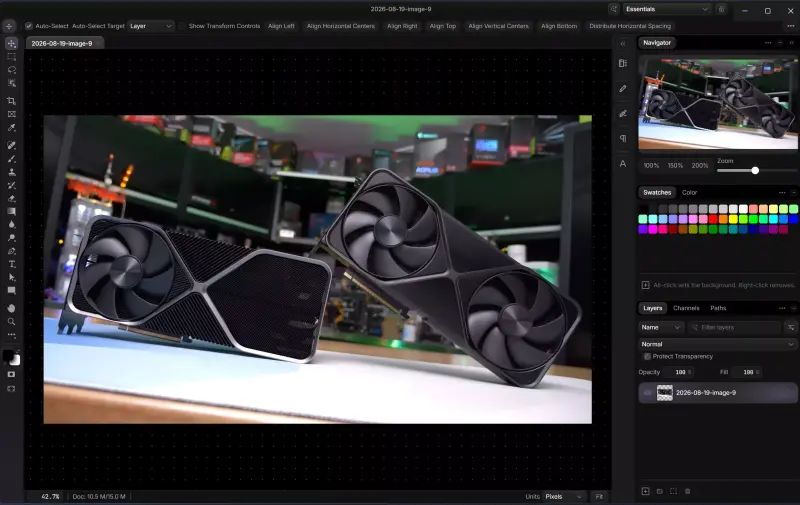
Task: Open the brush settings pencil panel icon
Action: pyautogui.click(x=622, y=89)
